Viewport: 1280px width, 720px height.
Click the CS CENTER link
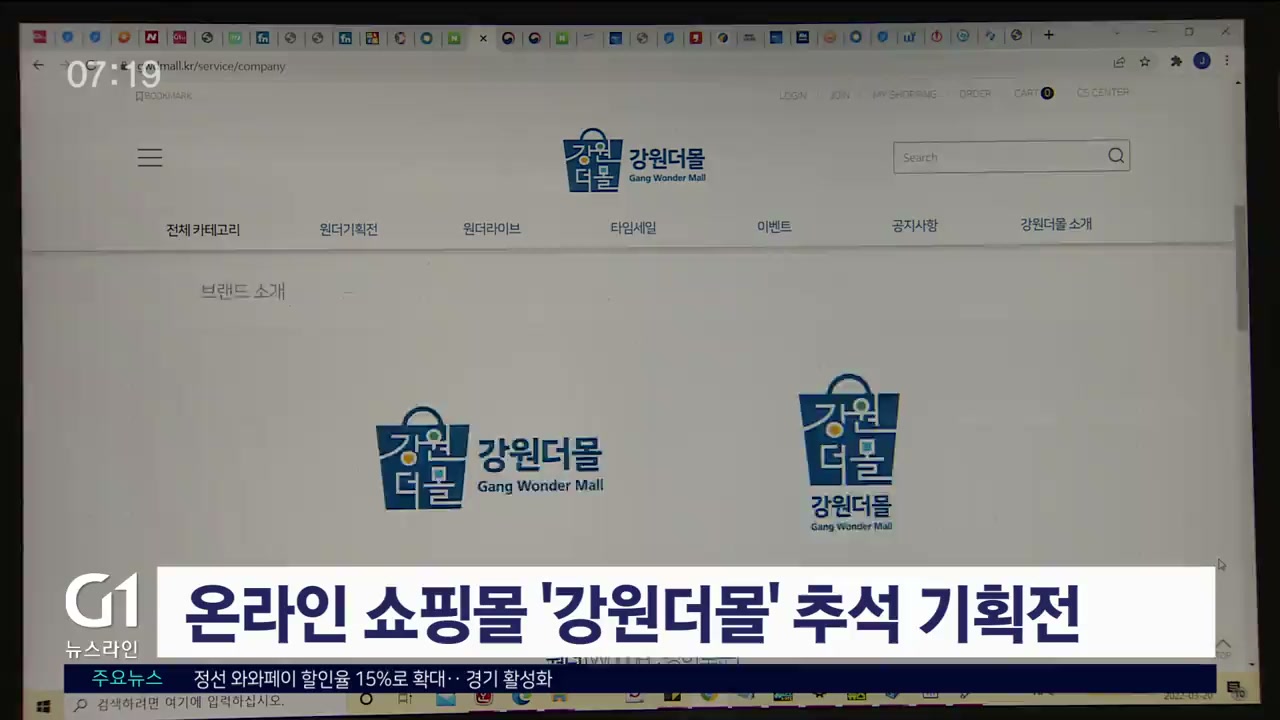click(x=1102, y=92)
